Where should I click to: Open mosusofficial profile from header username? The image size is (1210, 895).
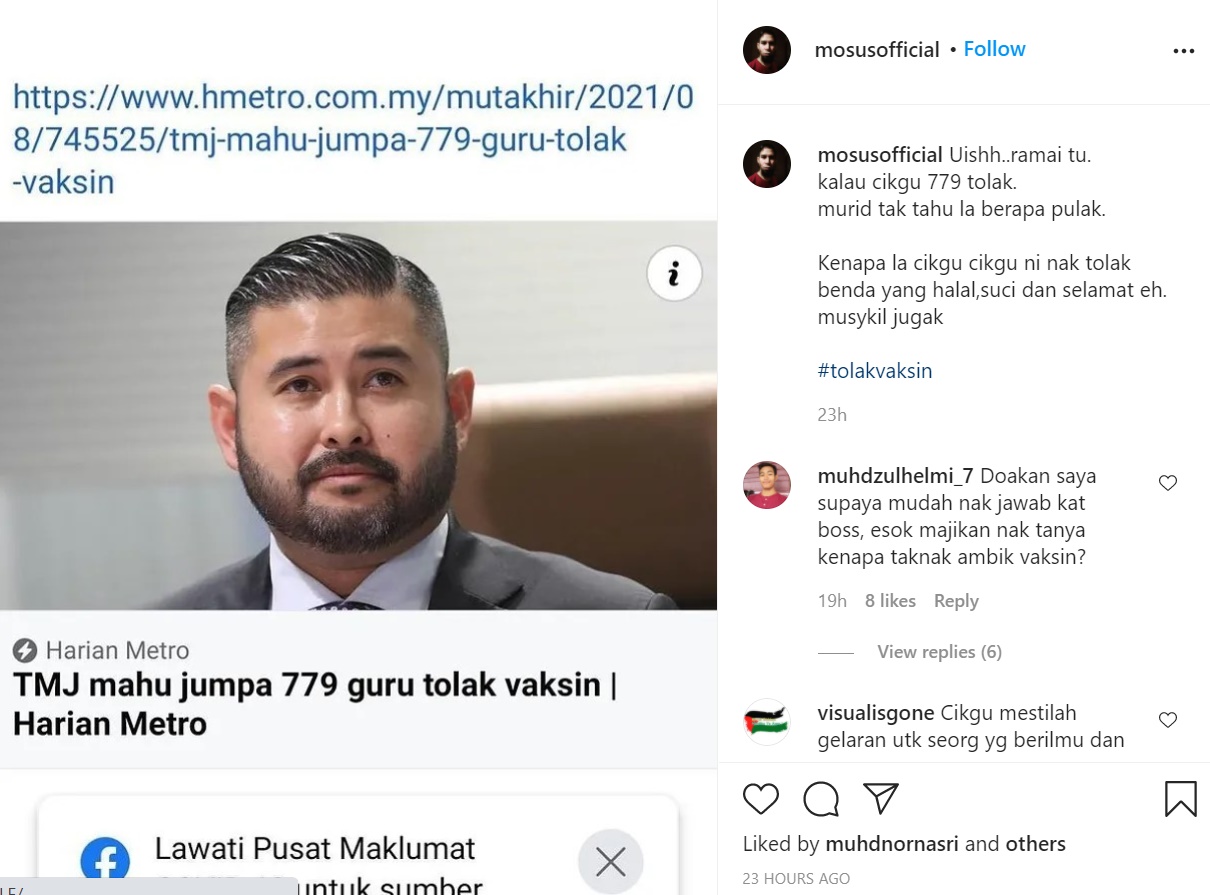coord(877,50)
